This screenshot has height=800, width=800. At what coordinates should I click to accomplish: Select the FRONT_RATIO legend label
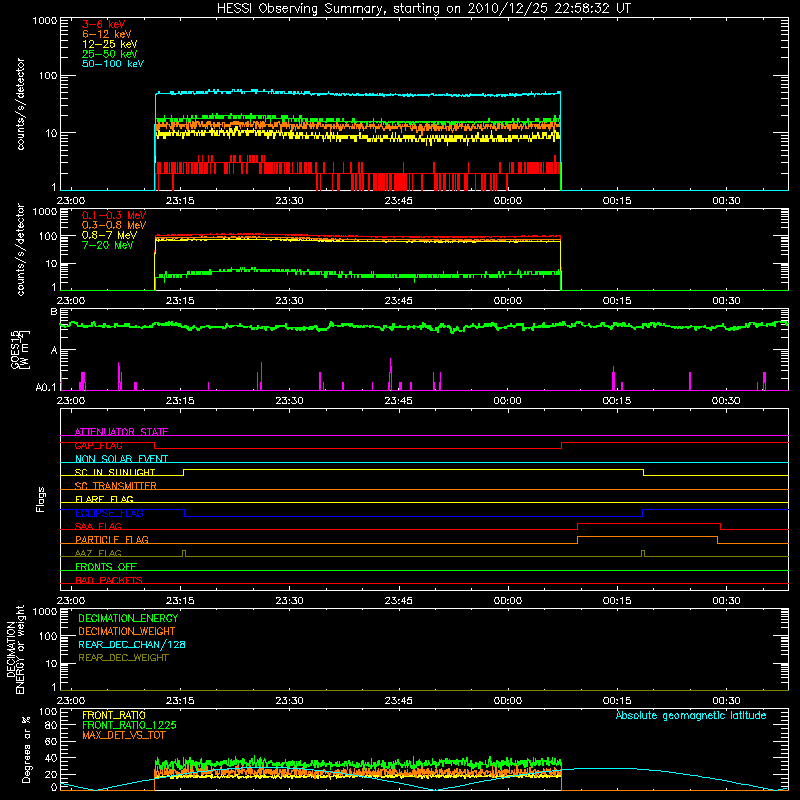pos(114,715)
